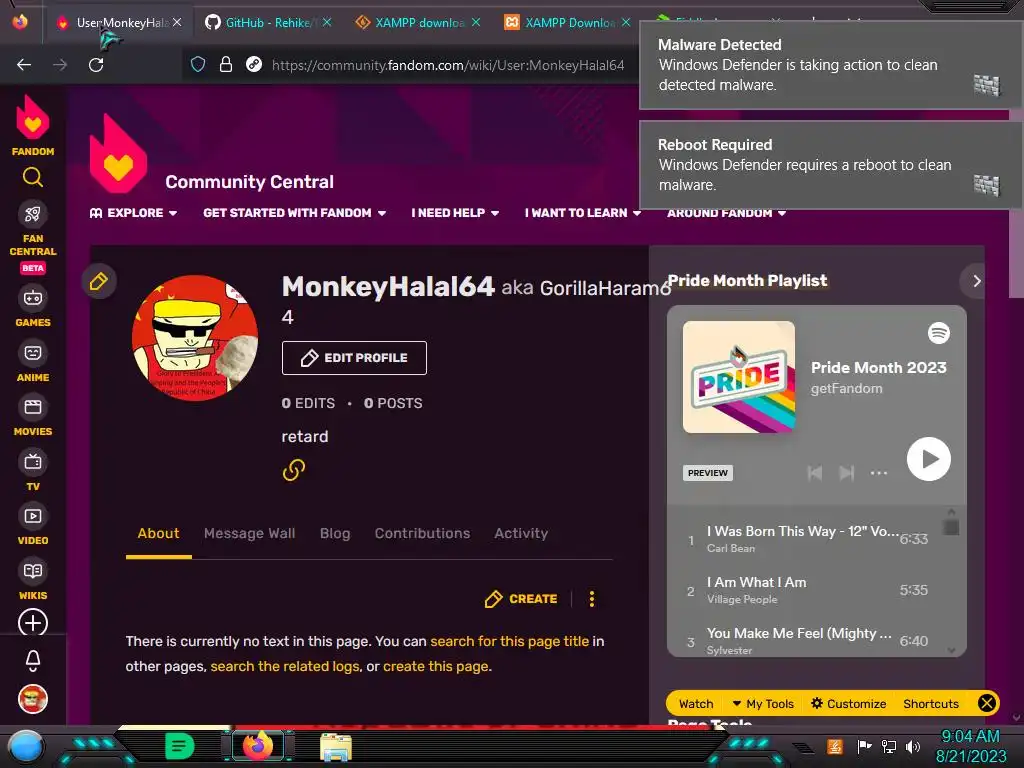Click the URL address bar field
1024x768 pixels.
(448, 65)
